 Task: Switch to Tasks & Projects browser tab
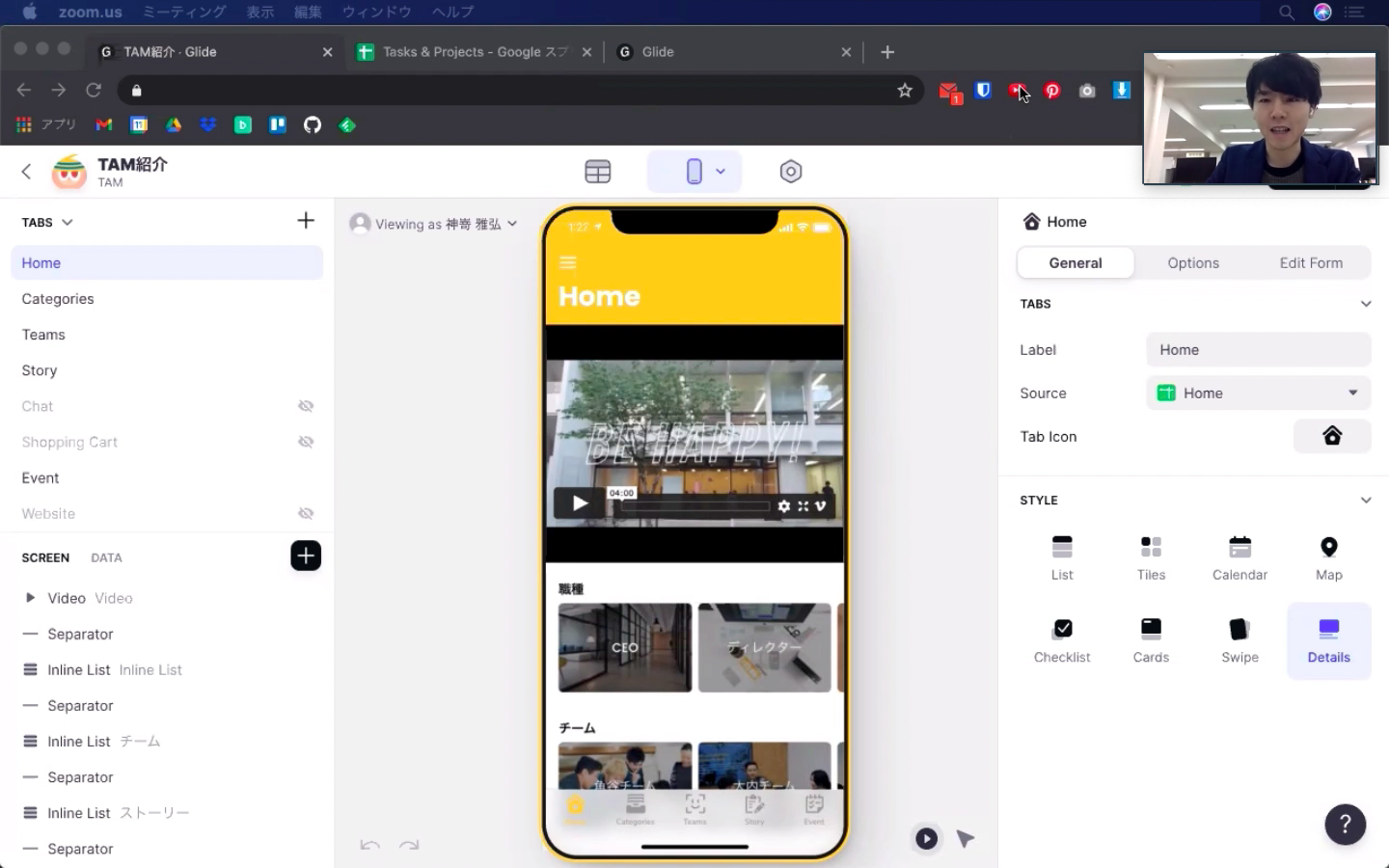pyautogui.click(x=475, y=52)
